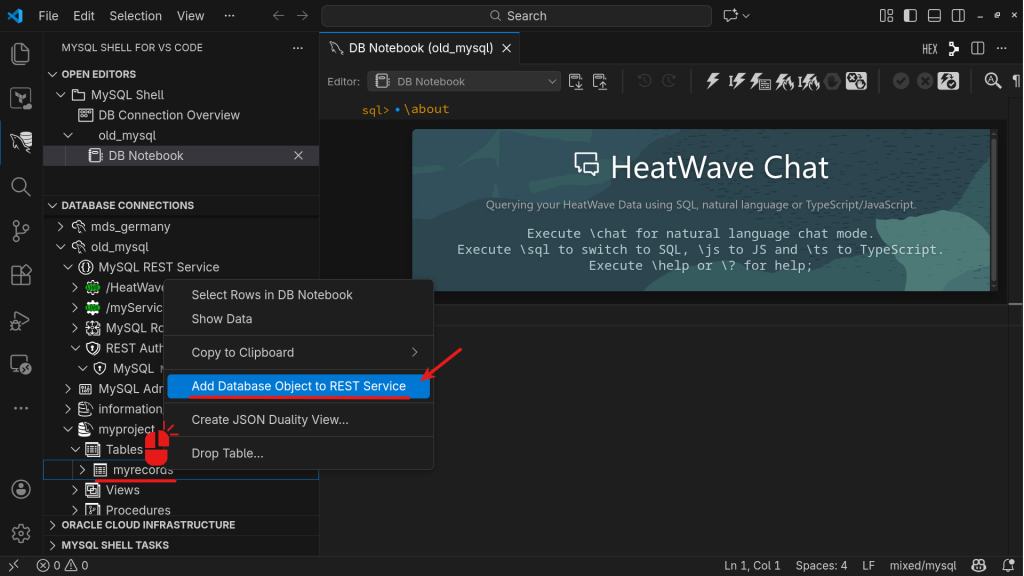Open the Copilot chat icon in title bar
1024x576 pixels.
[x=730, y=16]
